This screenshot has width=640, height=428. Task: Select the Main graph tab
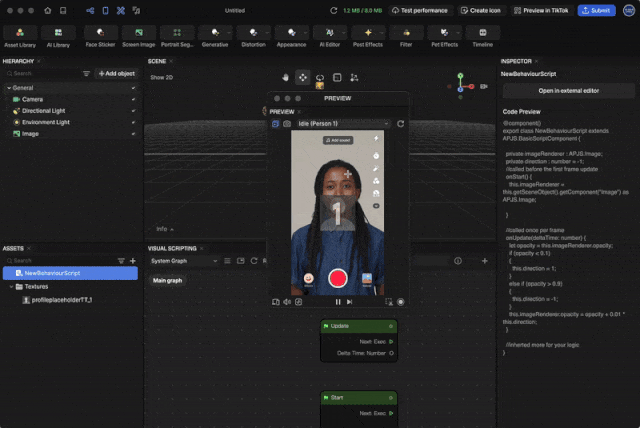167,280
